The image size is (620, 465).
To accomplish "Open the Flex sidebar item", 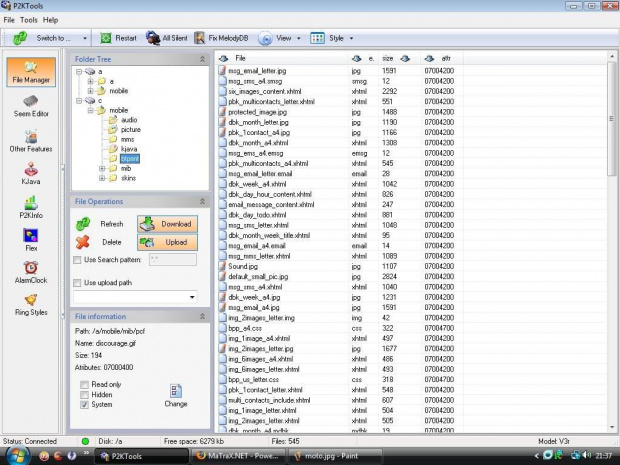I will (x=30, y=240).
